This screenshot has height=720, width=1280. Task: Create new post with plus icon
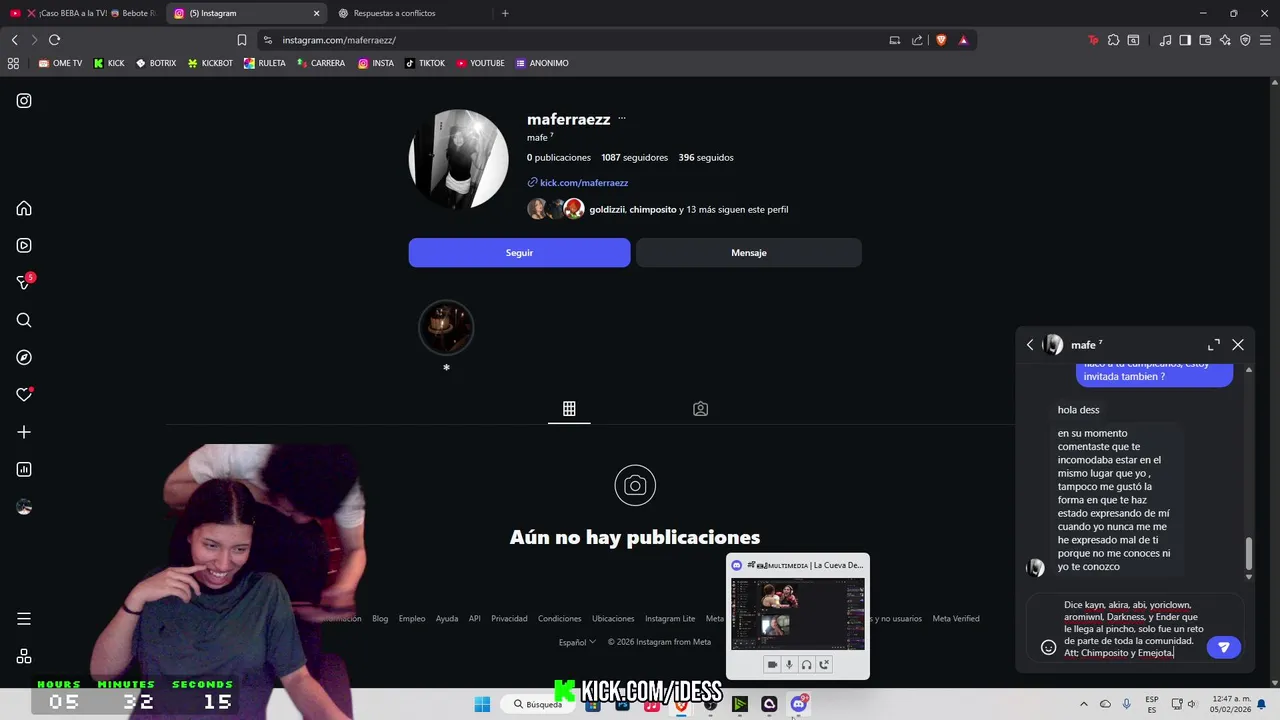click(24, 432)
